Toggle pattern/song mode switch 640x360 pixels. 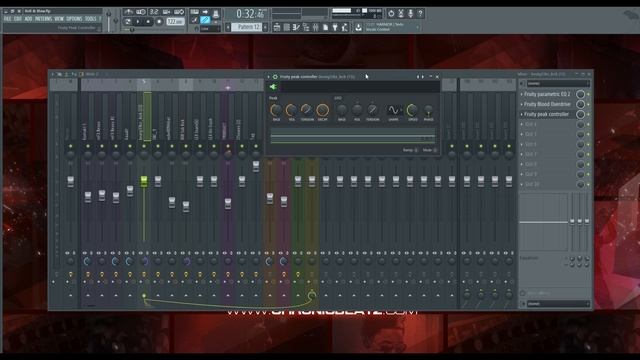point(128,22)
